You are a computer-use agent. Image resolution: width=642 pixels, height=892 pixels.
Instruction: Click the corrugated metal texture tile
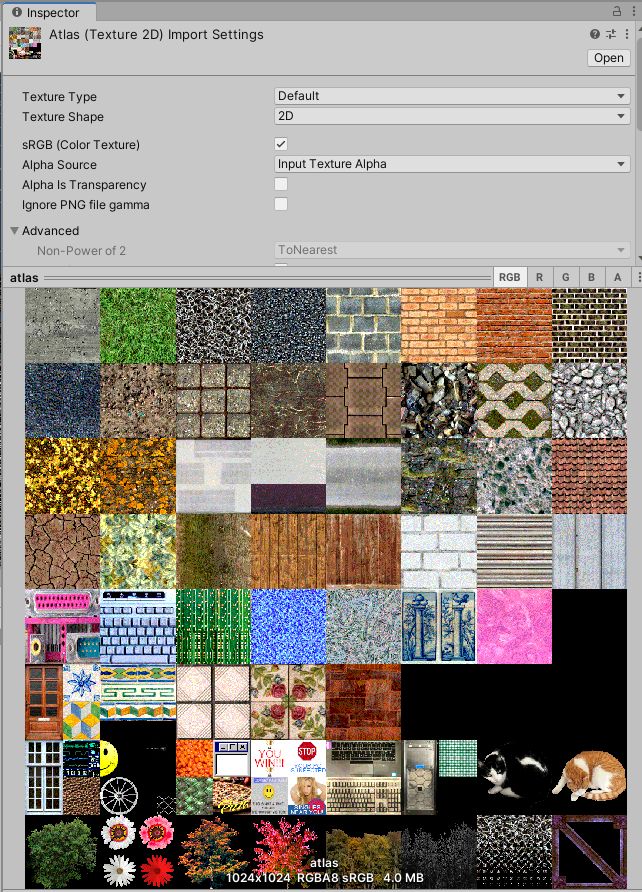click(514, 551)
